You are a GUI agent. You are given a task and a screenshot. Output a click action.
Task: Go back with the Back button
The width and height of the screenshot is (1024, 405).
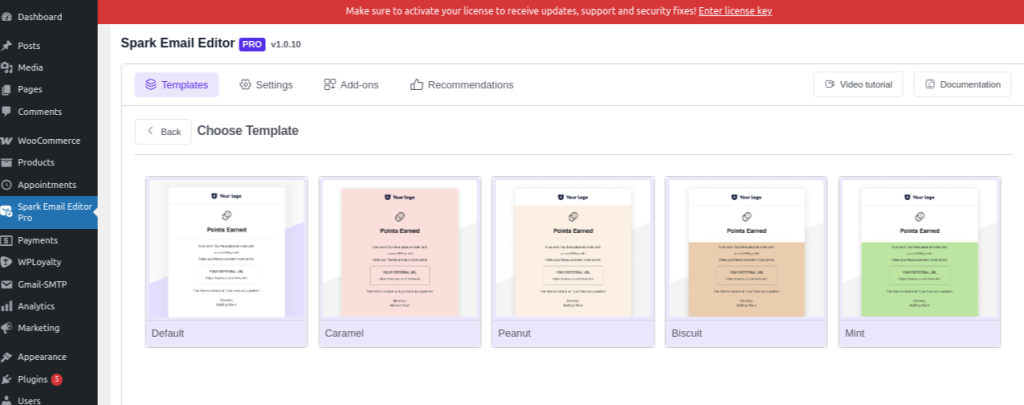pyautogui.click(x=163, y=131)
